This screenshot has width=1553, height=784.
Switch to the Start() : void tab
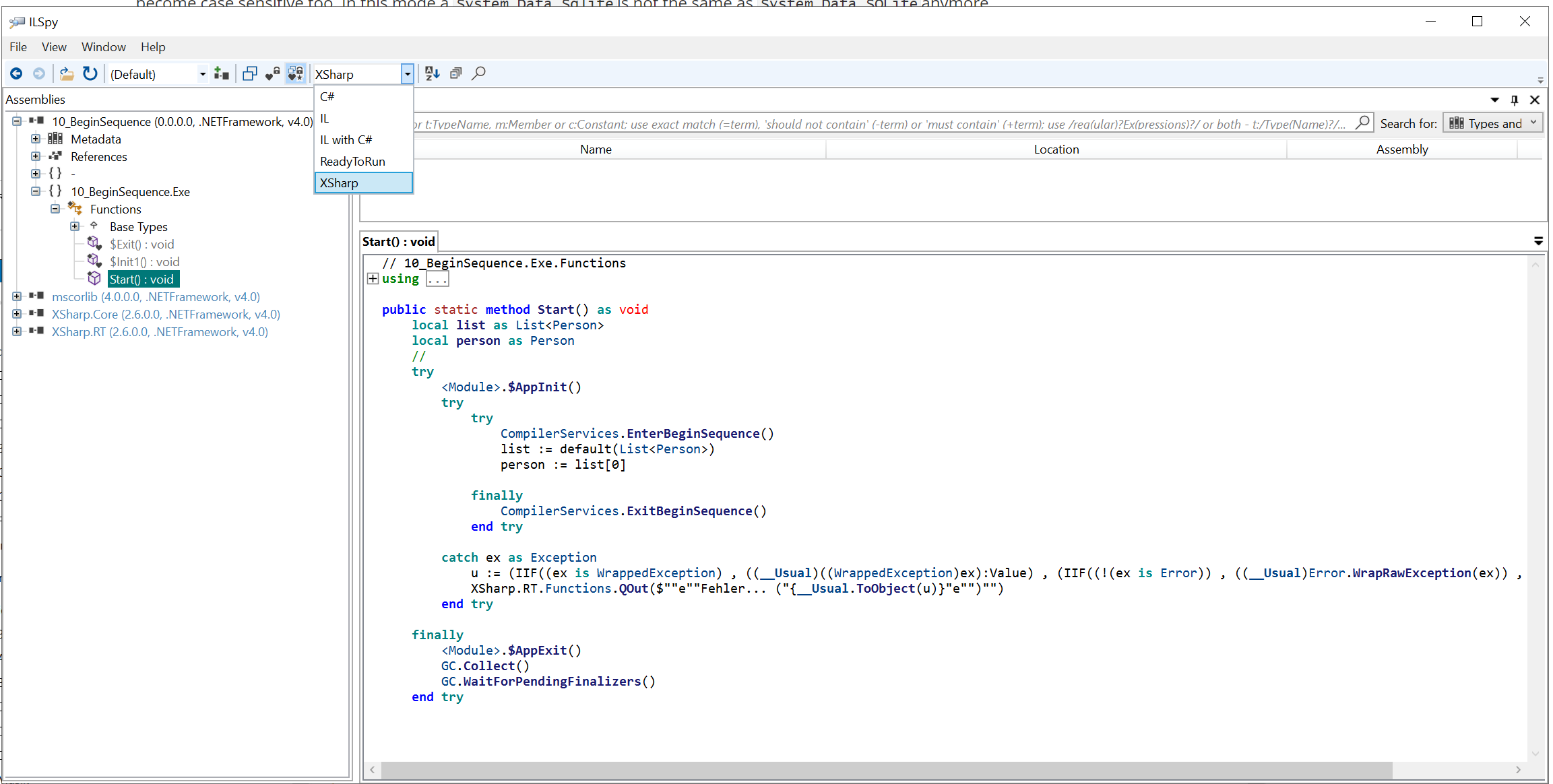[399, 242]
